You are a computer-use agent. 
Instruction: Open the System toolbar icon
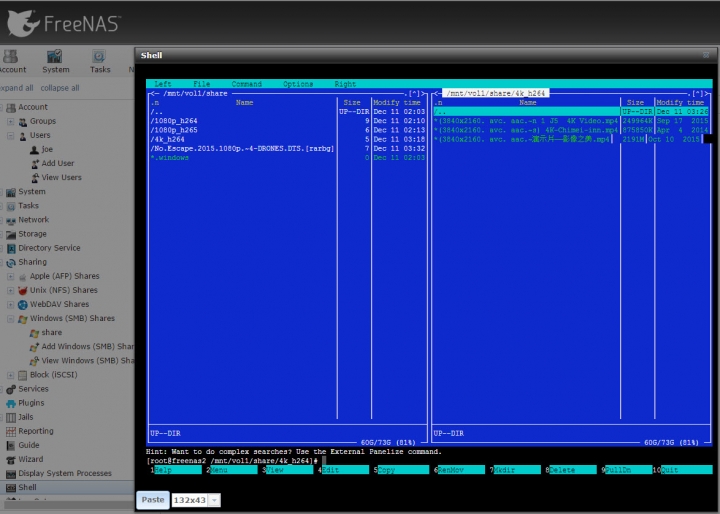click(54, 56)
